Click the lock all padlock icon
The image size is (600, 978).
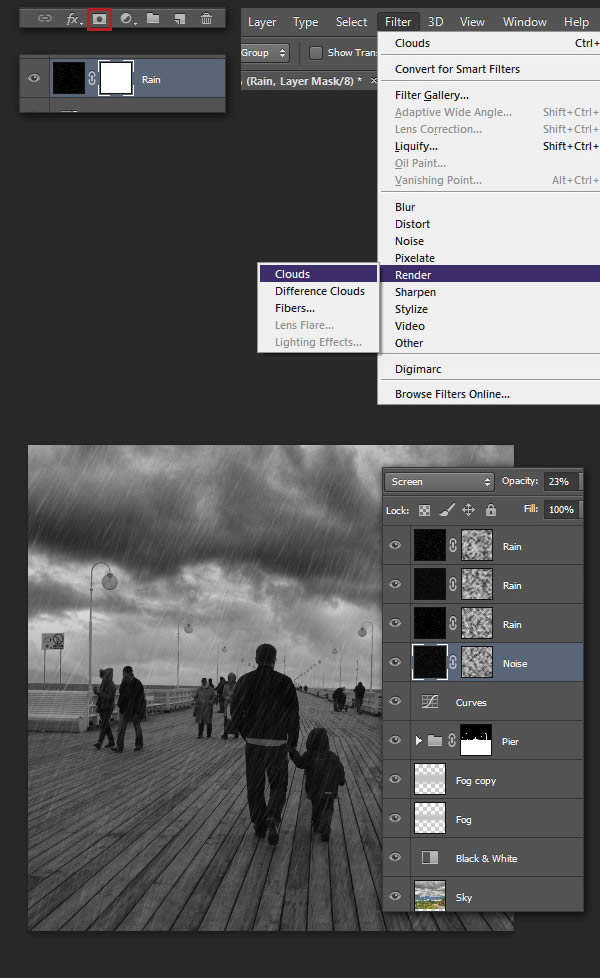490,510
